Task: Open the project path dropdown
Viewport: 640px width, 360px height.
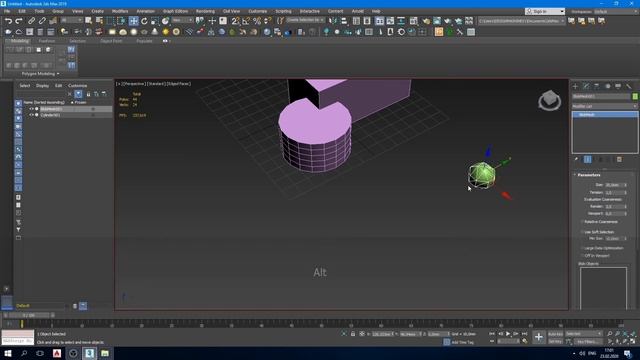Action: [x=522, y=20]
